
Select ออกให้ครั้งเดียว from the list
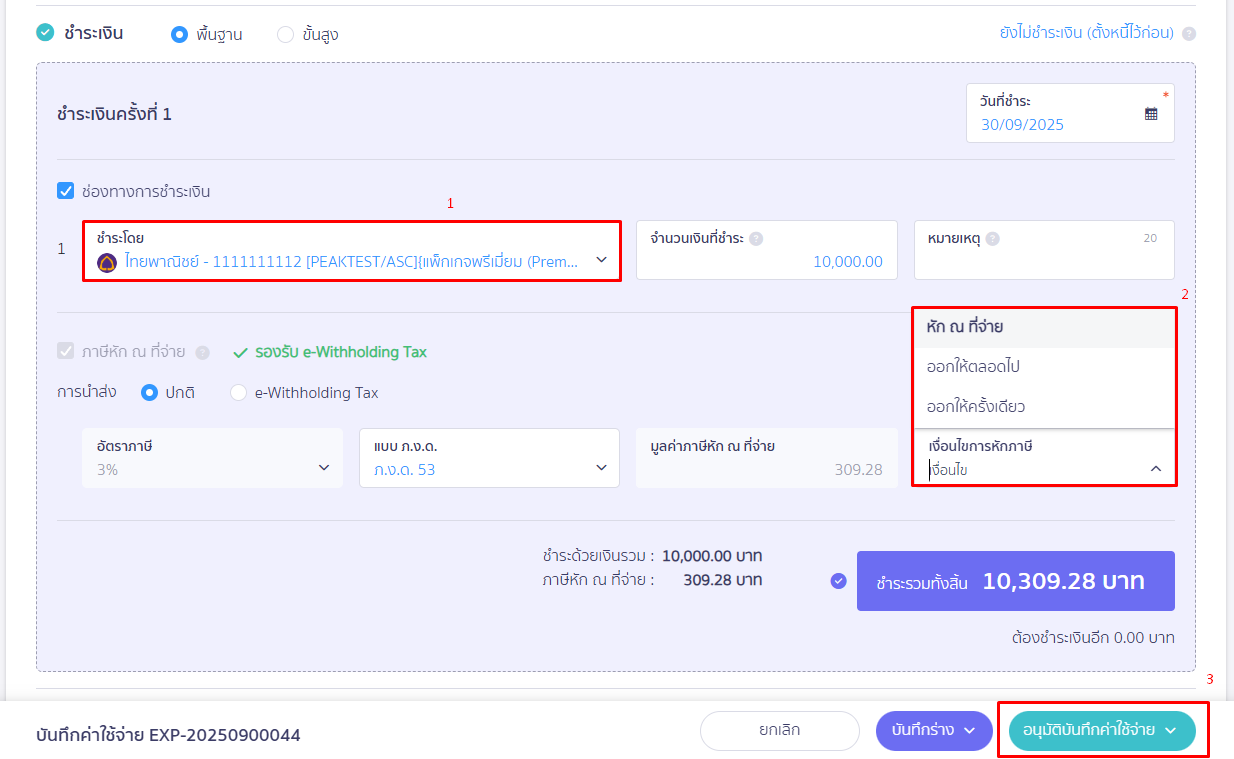975,407
